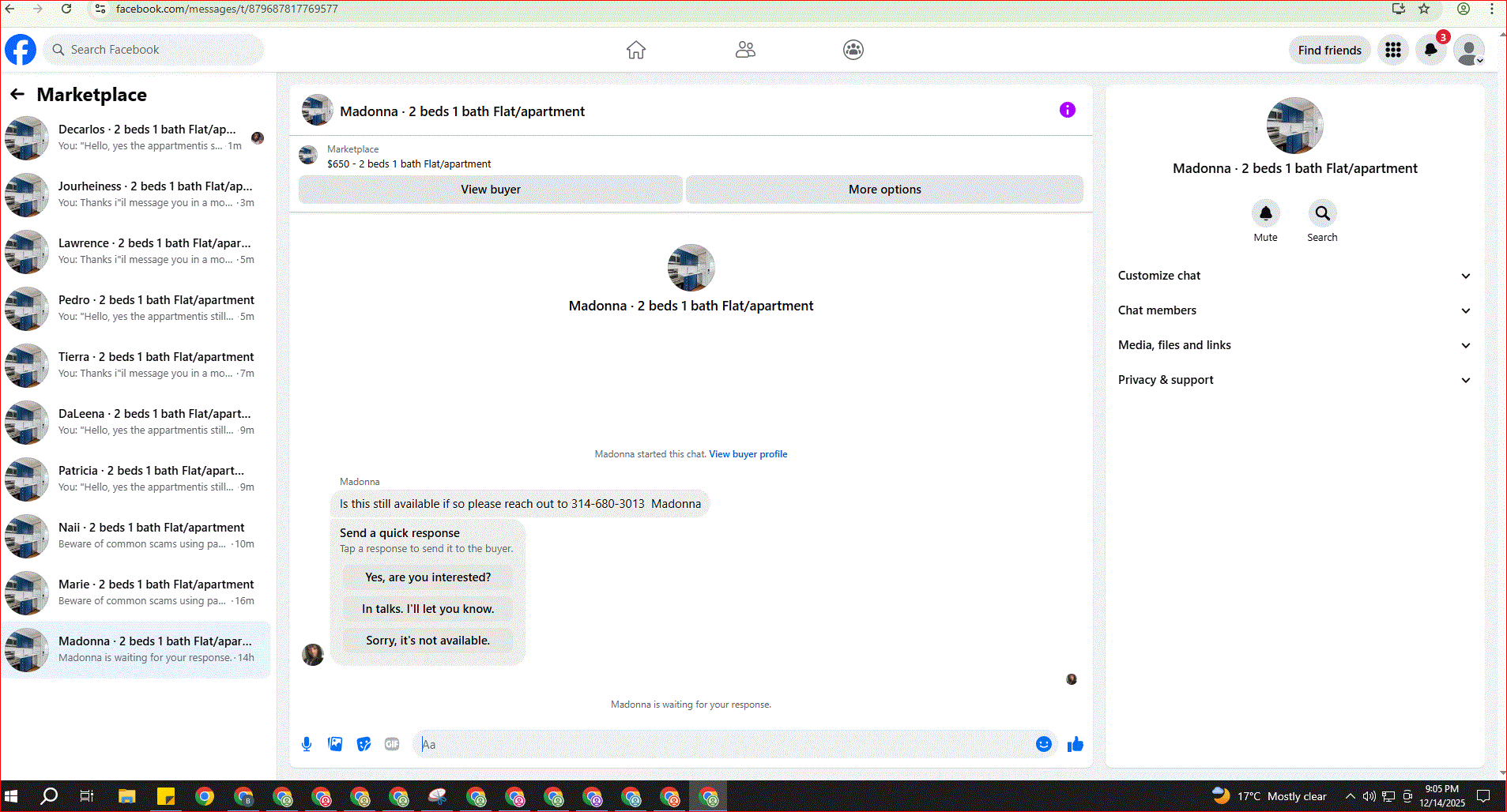Open the Jourheiness conversation
This screenshot has height=812, width=1507.
[136, 194]
